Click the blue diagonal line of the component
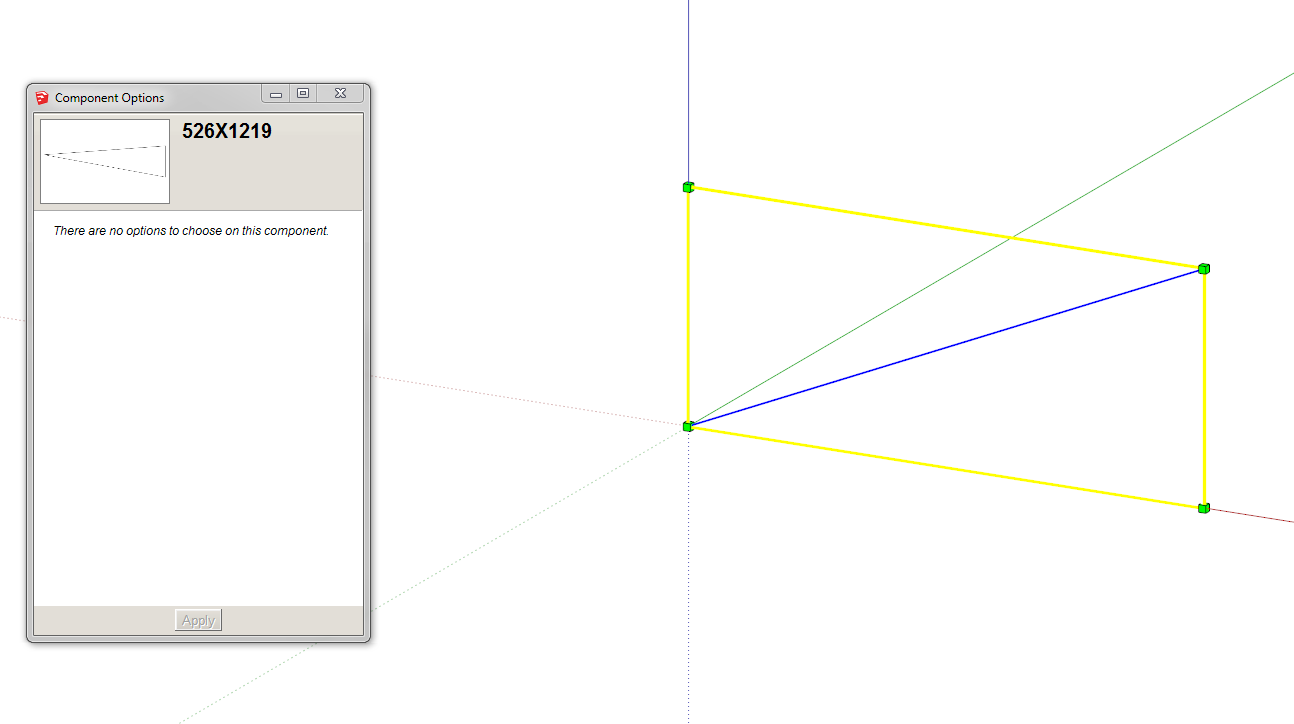The width and height of the screenshot is (1294, 724). (x=946, y=347)
